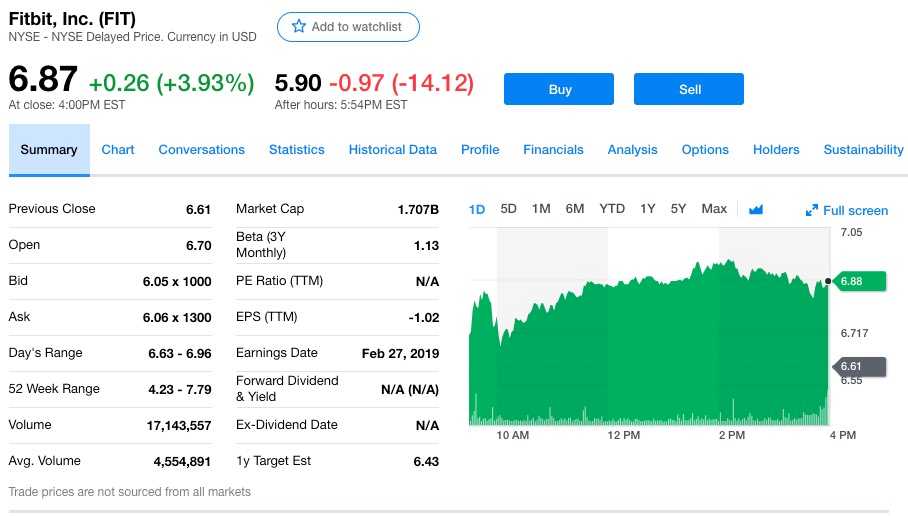908x516 pixels.
Task: Click the 52 Week Range value 4.23 - 7.79
Action: [x=180, y=389]
